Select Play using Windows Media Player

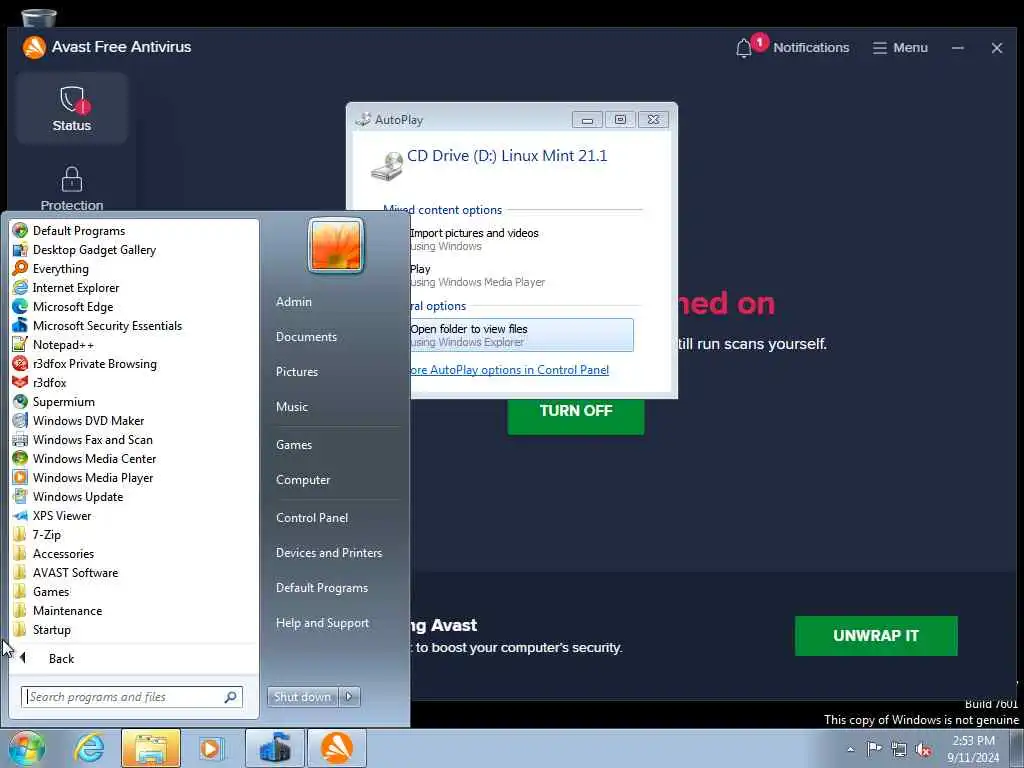click(477, 275)
